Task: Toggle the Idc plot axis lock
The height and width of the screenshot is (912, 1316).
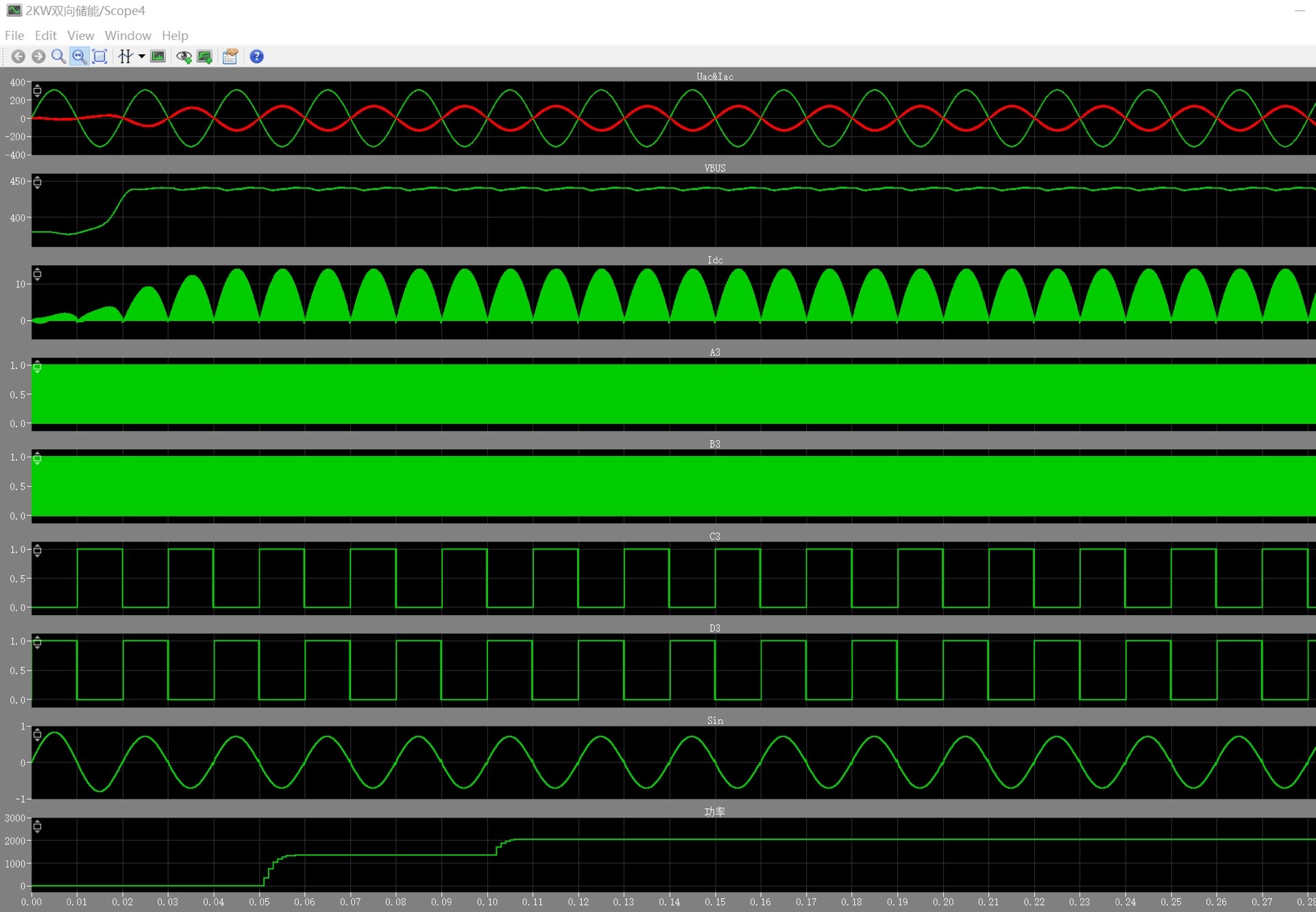Action: (38, 274)
